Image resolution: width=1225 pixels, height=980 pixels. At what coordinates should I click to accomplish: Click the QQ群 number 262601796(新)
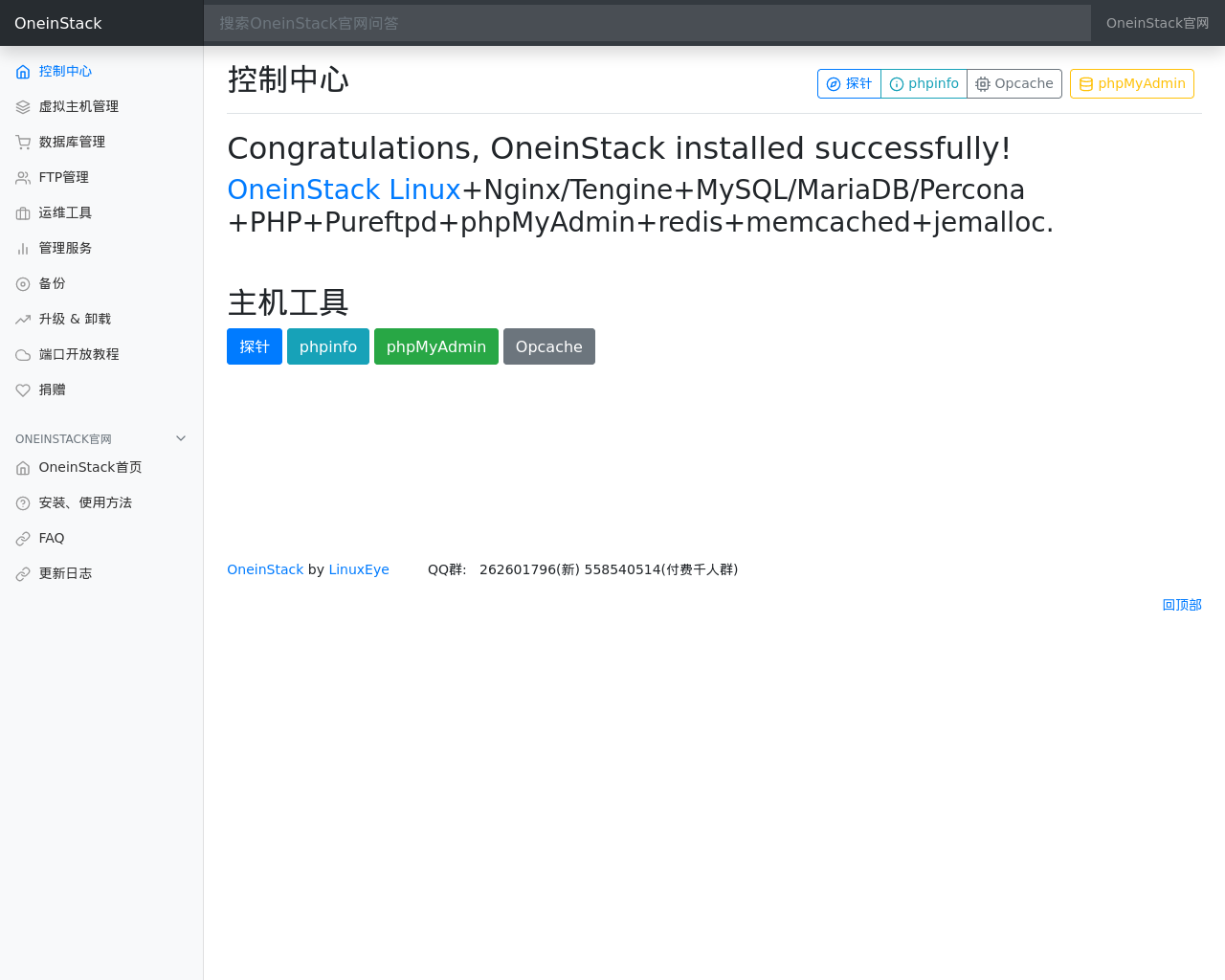point(529,569)
